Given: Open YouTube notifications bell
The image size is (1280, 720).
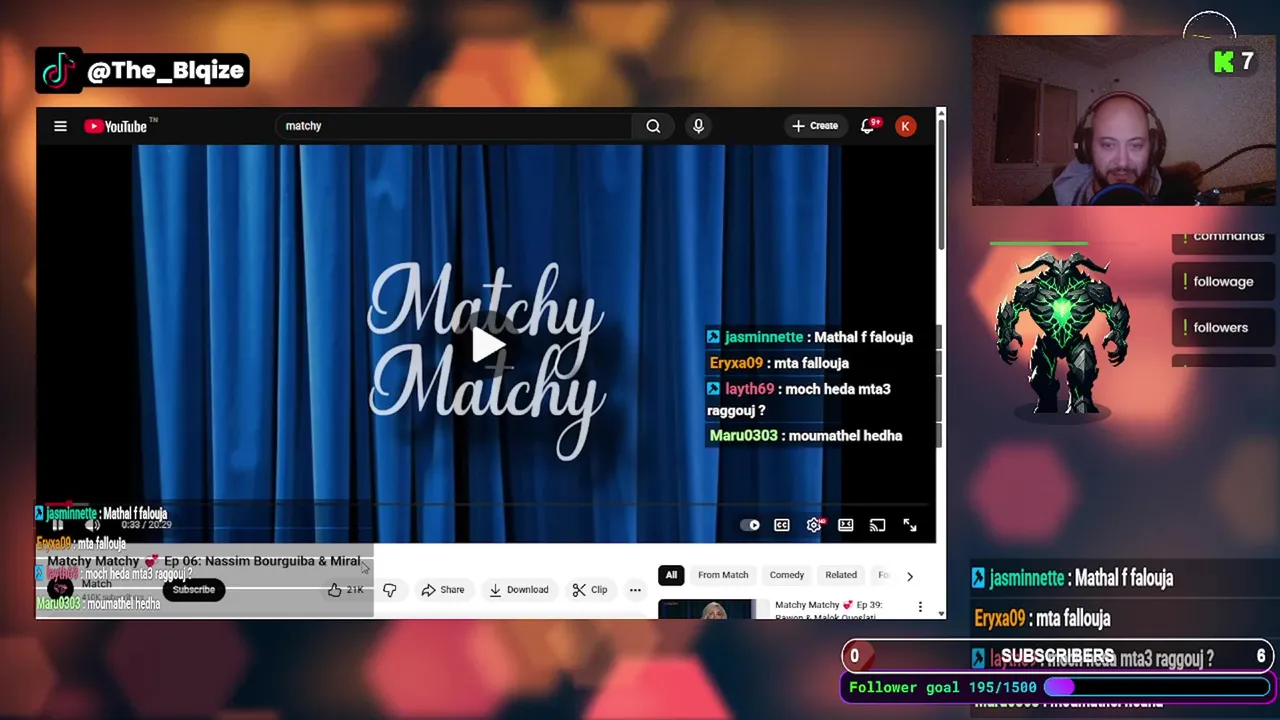Looking at the screenshot, I should click(x=868, y=126).
